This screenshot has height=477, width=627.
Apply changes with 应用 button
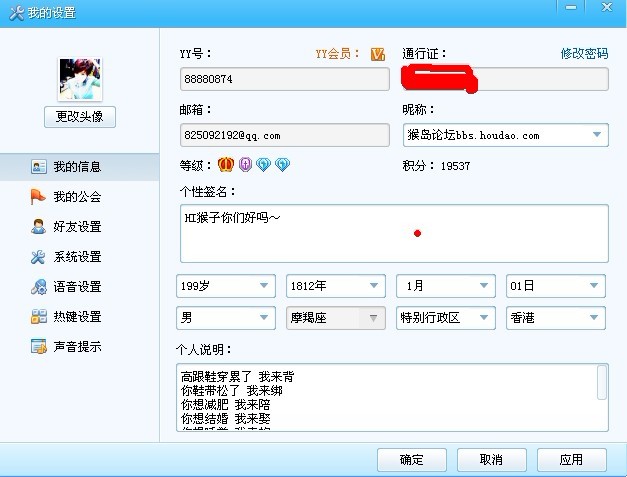pyautogui.click(x=572, y=459)
